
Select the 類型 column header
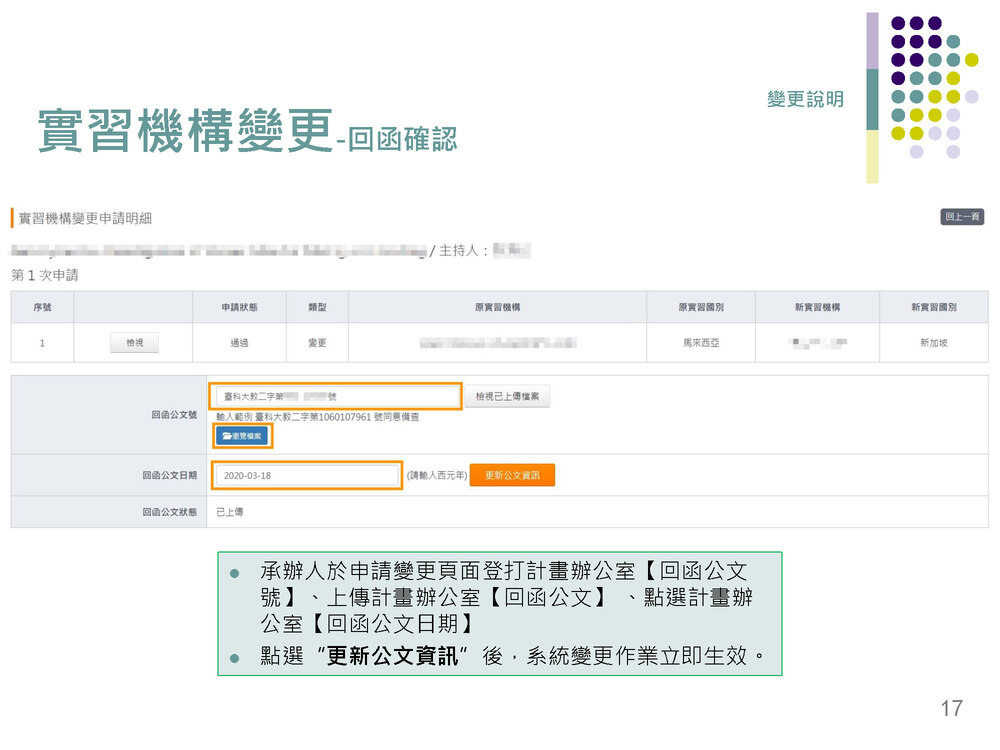click(x=317, y=307)
